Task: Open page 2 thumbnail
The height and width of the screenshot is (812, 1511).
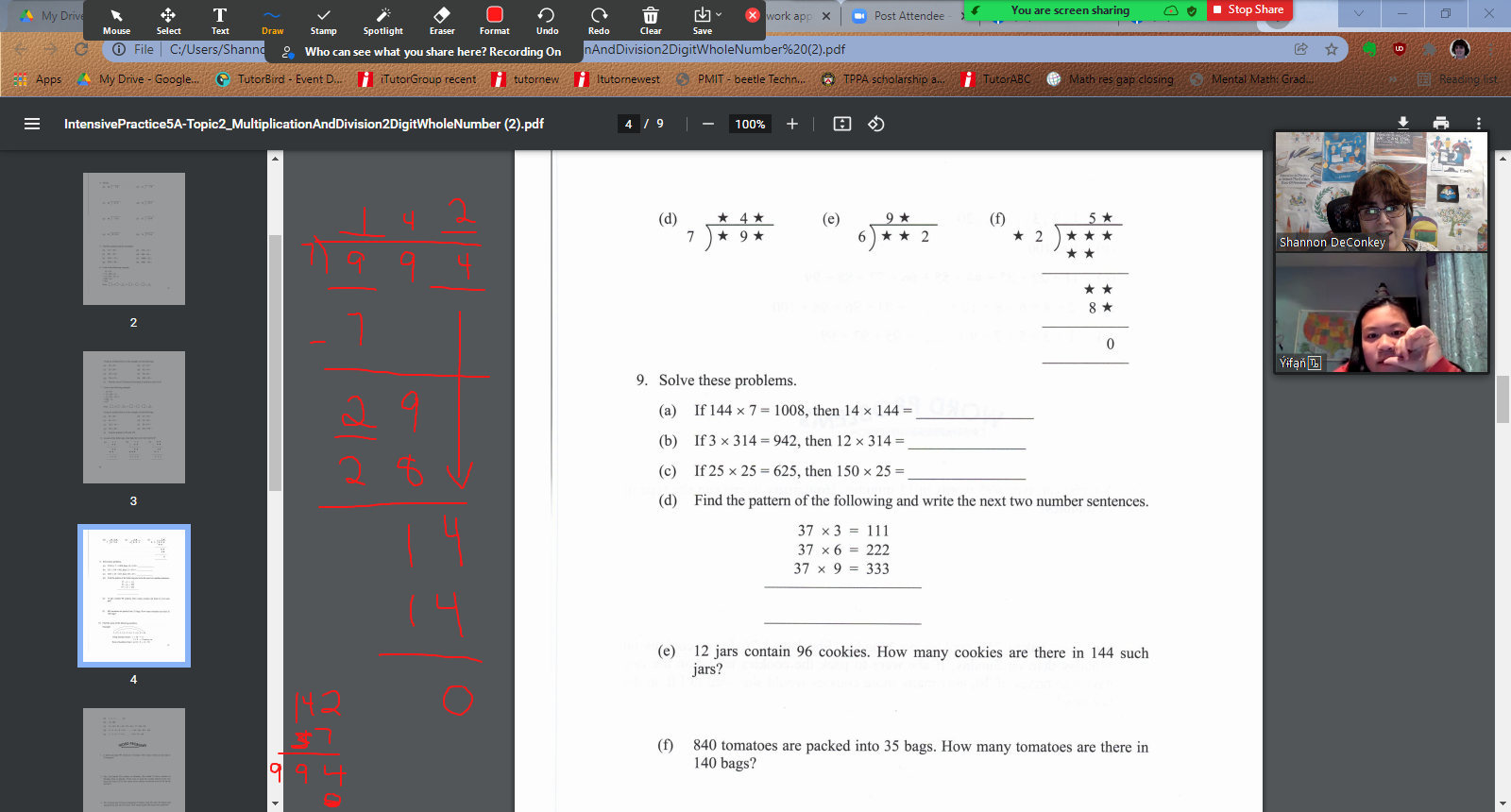Action: tap(134, 239)
